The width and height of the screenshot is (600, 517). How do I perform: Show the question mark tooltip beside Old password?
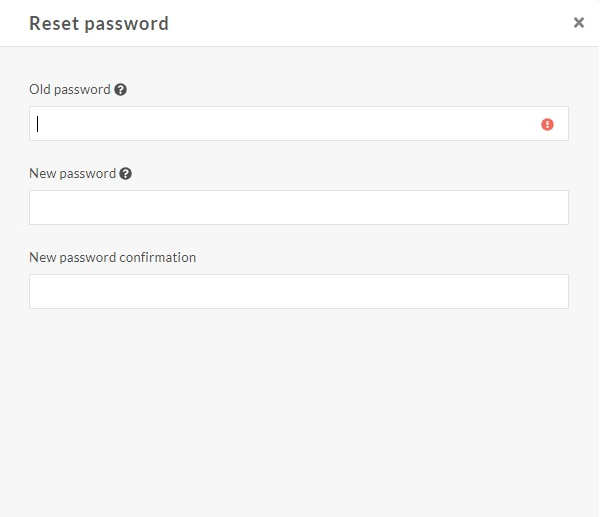point(121,90)
